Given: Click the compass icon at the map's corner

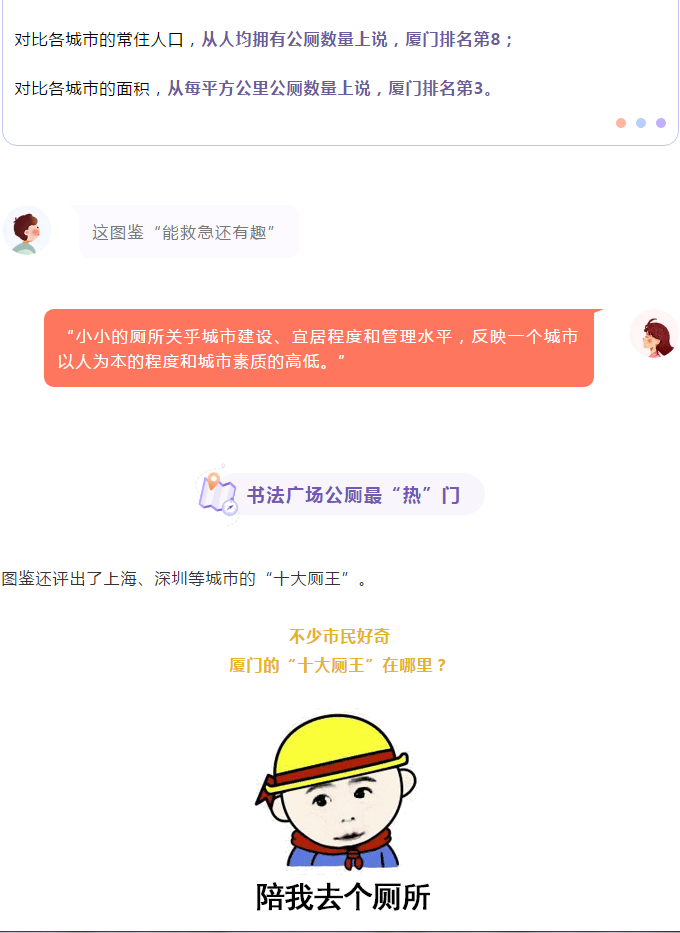Looking at the screenshot, I should (x=230, y=507).
